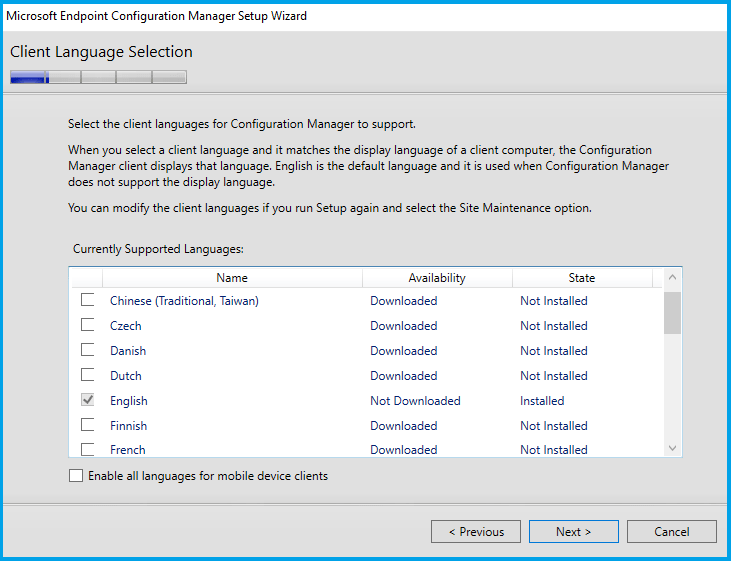Go back with the Previous button
Screen dimensions: 731x561
476,532
